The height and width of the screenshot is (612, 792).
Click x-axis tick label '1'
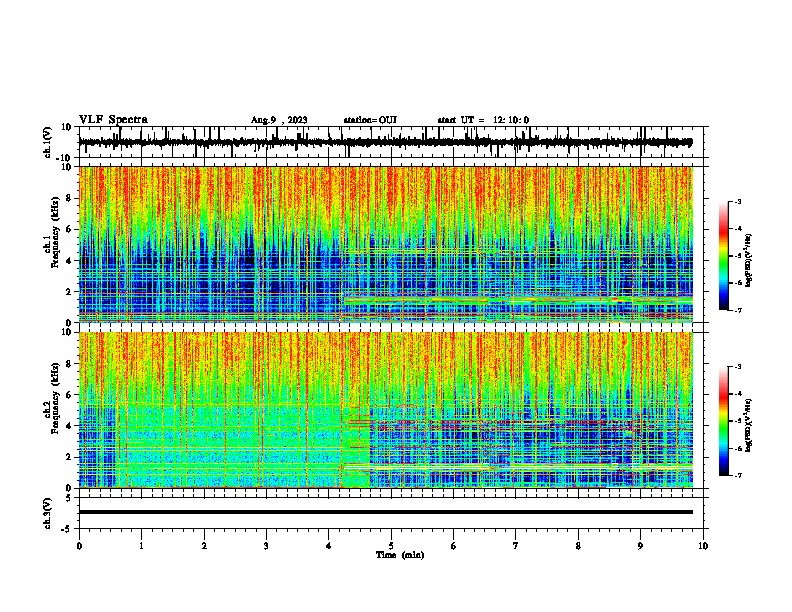tap(141, 546)
